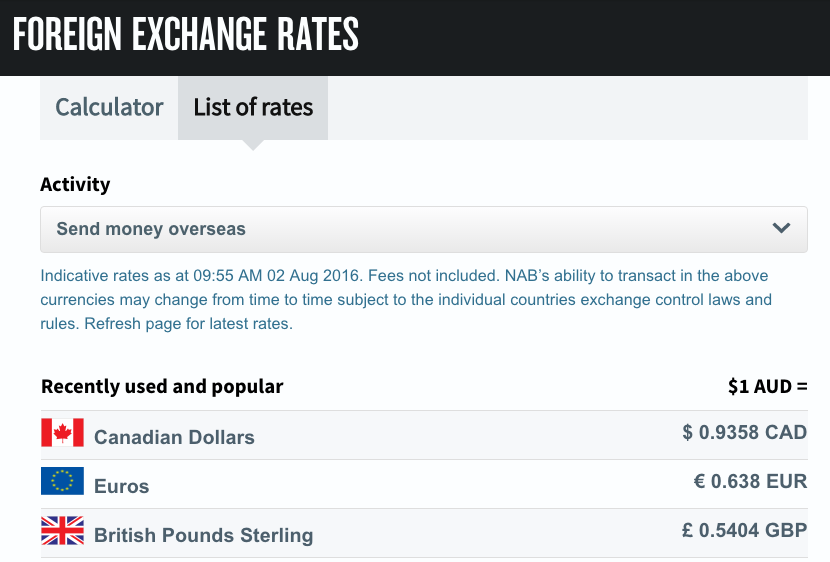
Task: Click the Foreign Exchange Rates heading
Action: pos(186,34)
